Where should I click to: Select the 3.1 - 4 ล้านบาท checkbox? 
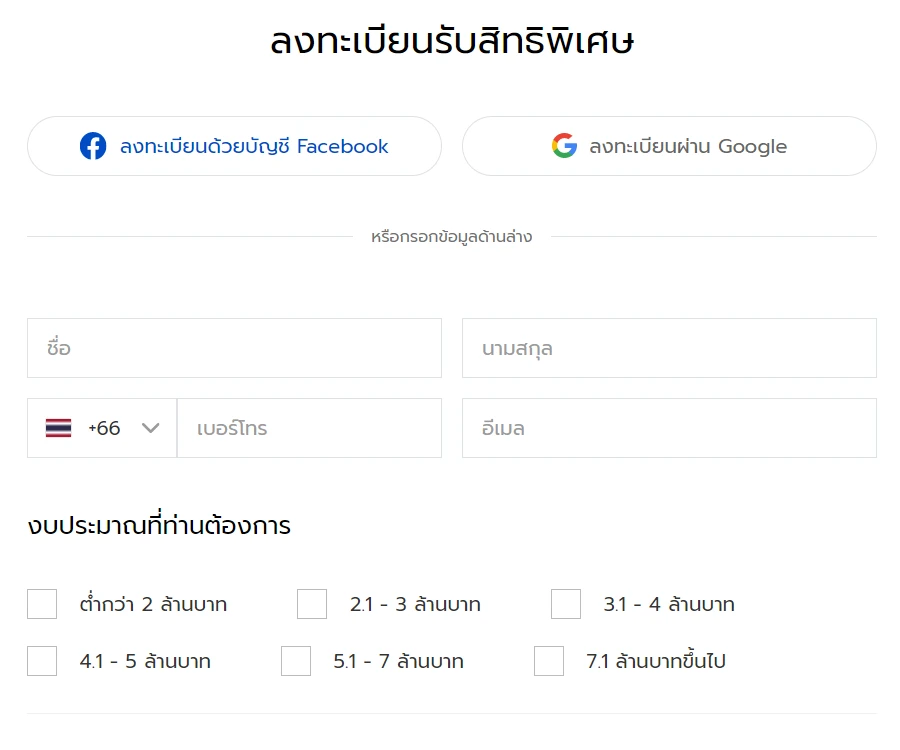pos(566,604)
